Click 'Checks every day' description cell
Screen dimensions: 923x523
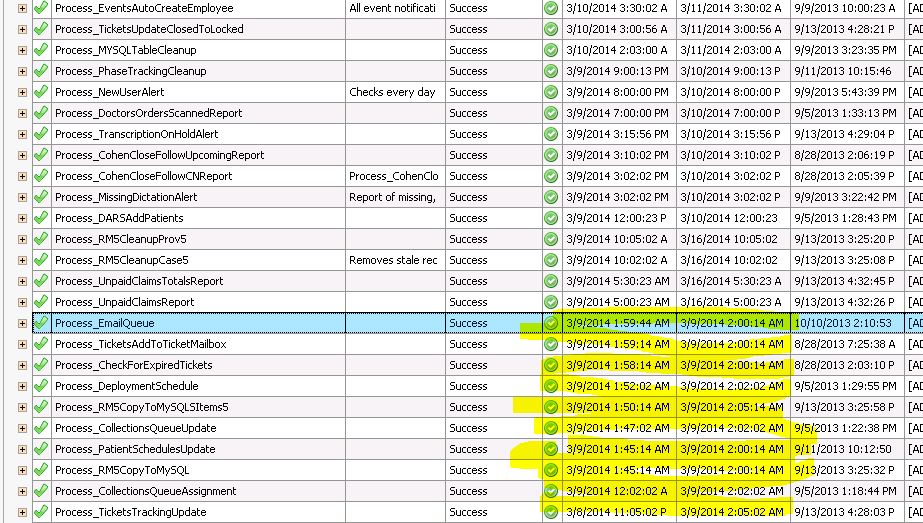392,92
